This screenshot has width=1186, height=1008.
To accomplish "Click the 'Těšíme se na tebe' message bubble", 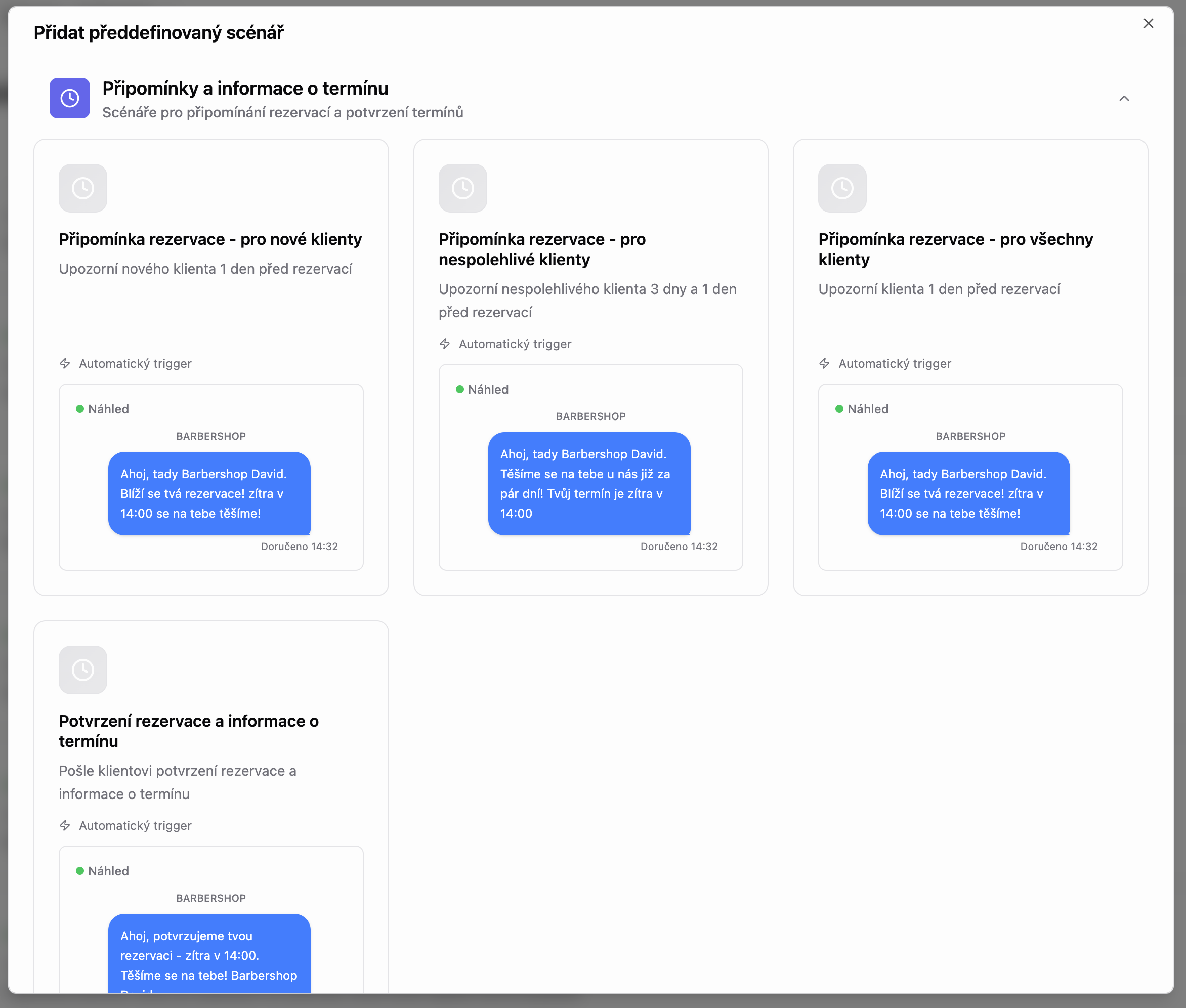I will click(588, 483).
